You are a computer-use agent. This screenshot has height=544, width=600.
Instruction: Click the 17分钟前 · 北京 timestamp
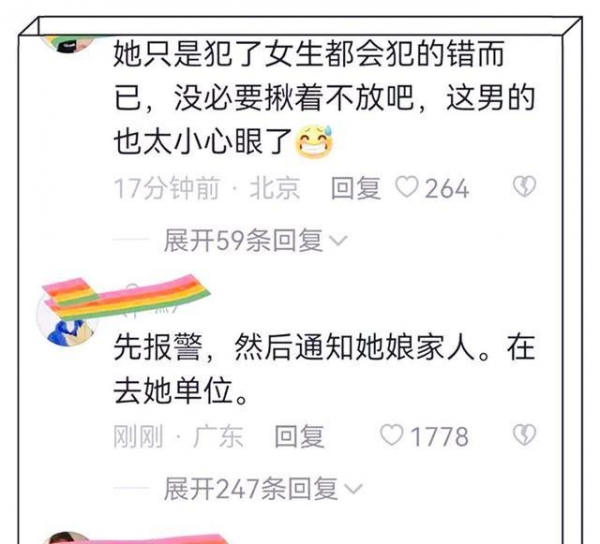click(207, 188)
